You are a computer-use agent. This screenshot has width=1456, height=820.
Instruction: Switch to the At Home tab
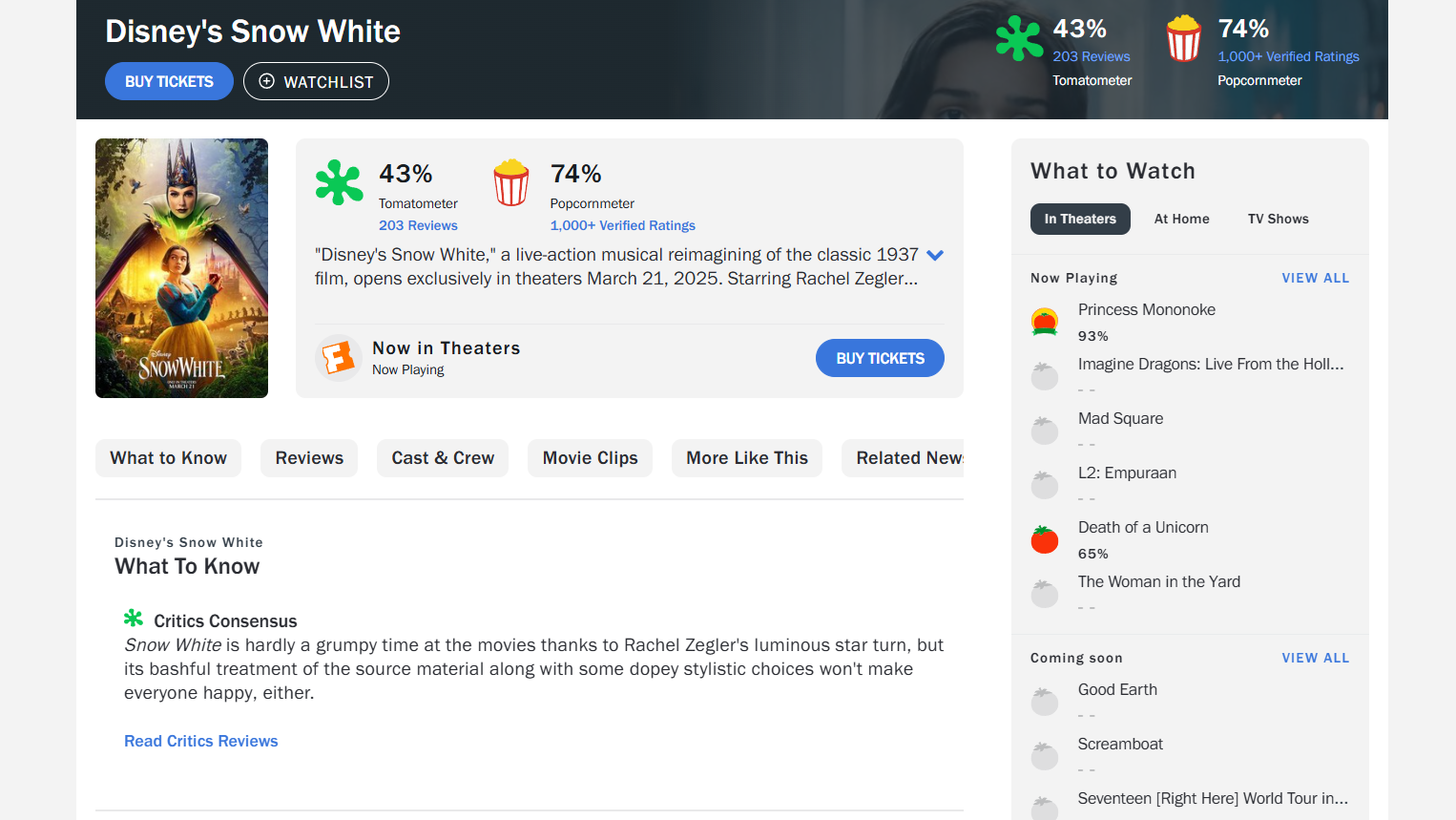(1181, 219)
